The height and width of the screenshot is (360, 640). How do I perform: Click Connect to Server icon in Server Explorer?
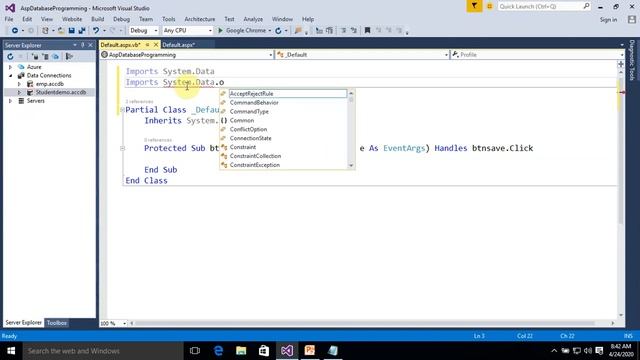pos(45,57)
